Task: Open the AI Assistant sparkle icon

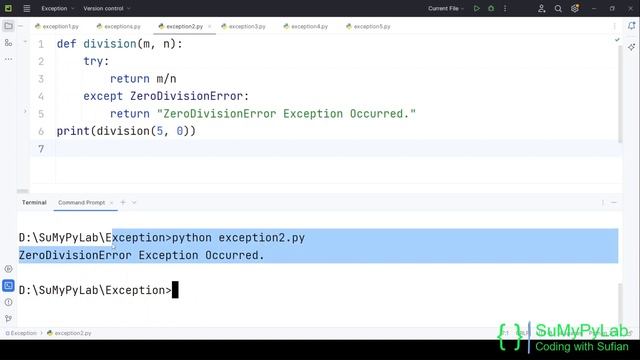Action: click(631, 47)
